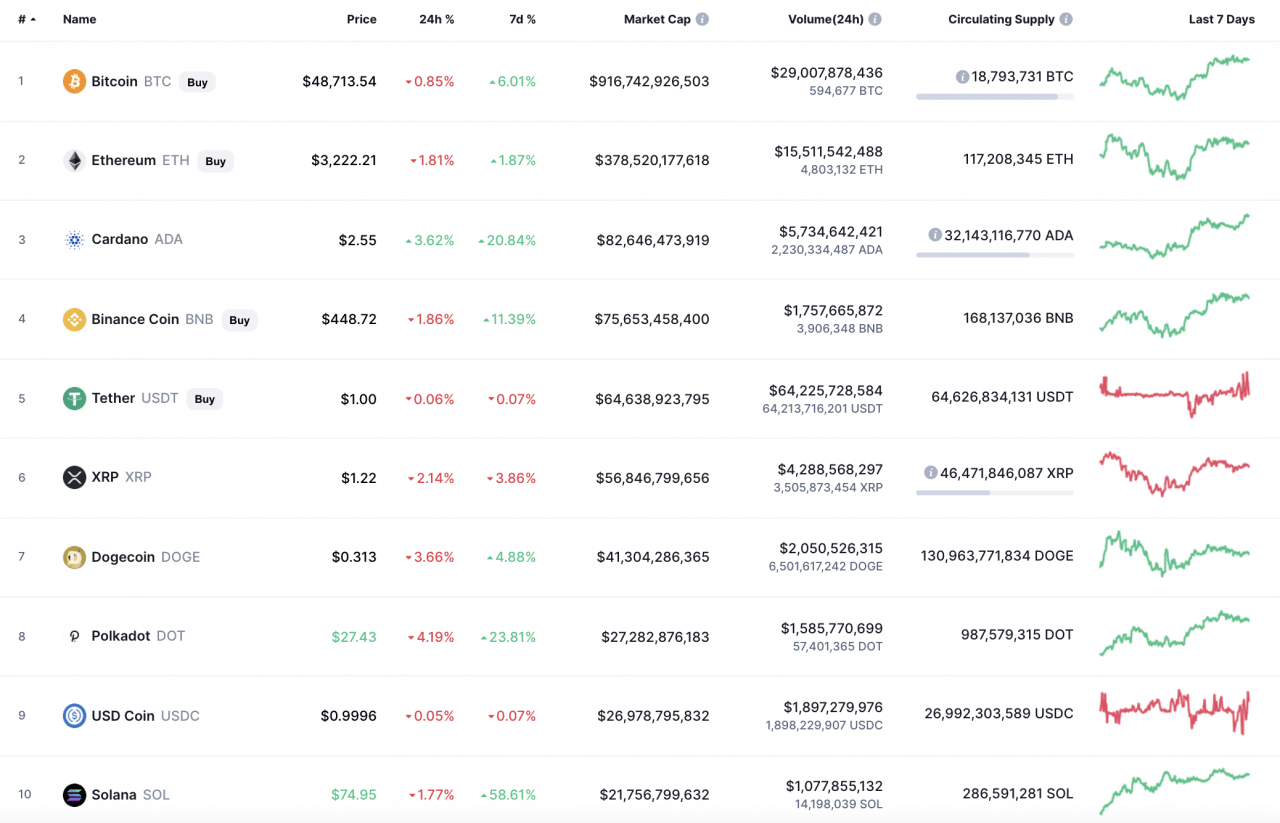Click the info icon beside 18,793,731 BTC supply

coord(962,75)
